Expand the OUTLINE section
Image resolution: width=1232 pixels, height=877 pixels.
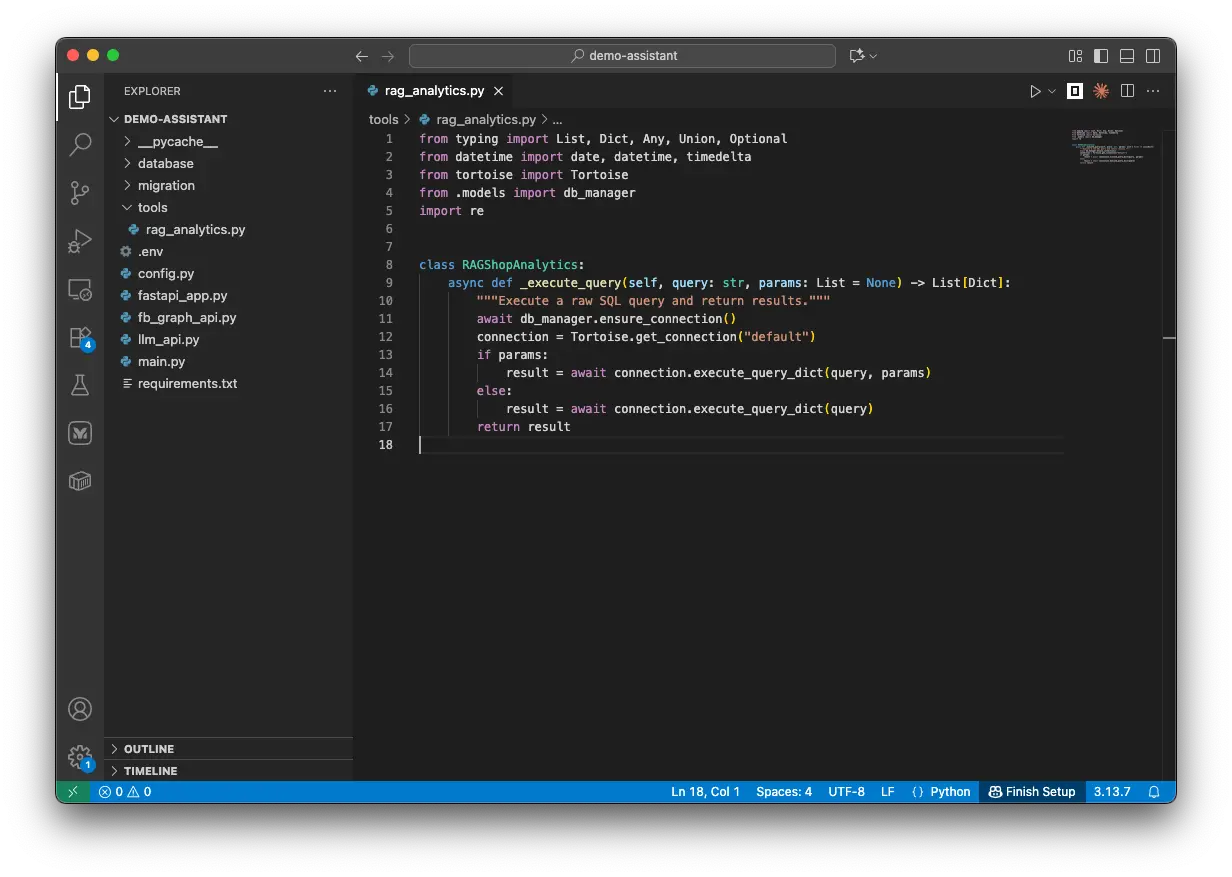pos(149,749)
